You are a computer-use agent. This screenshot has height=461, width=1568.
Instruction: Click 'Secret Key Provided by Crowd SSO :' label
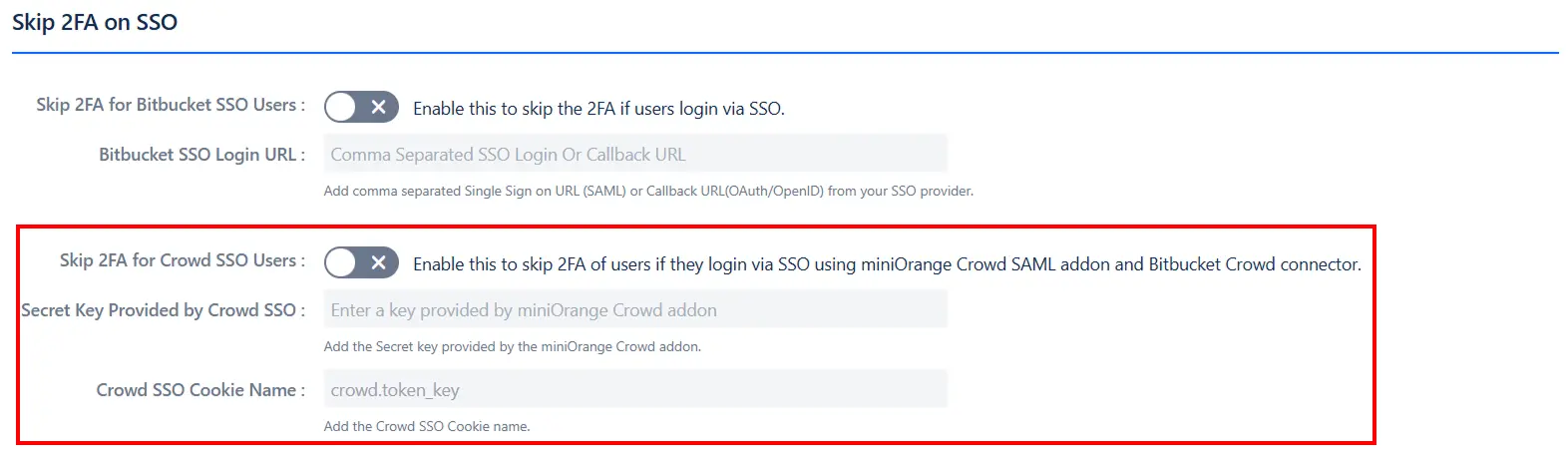tap(164, 310)
